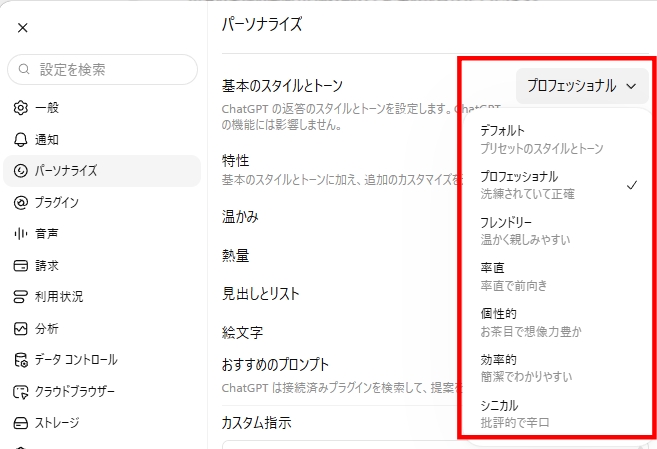657x449 pixels.
Task: Go to the 請求 settings
Action: (102, 266)
